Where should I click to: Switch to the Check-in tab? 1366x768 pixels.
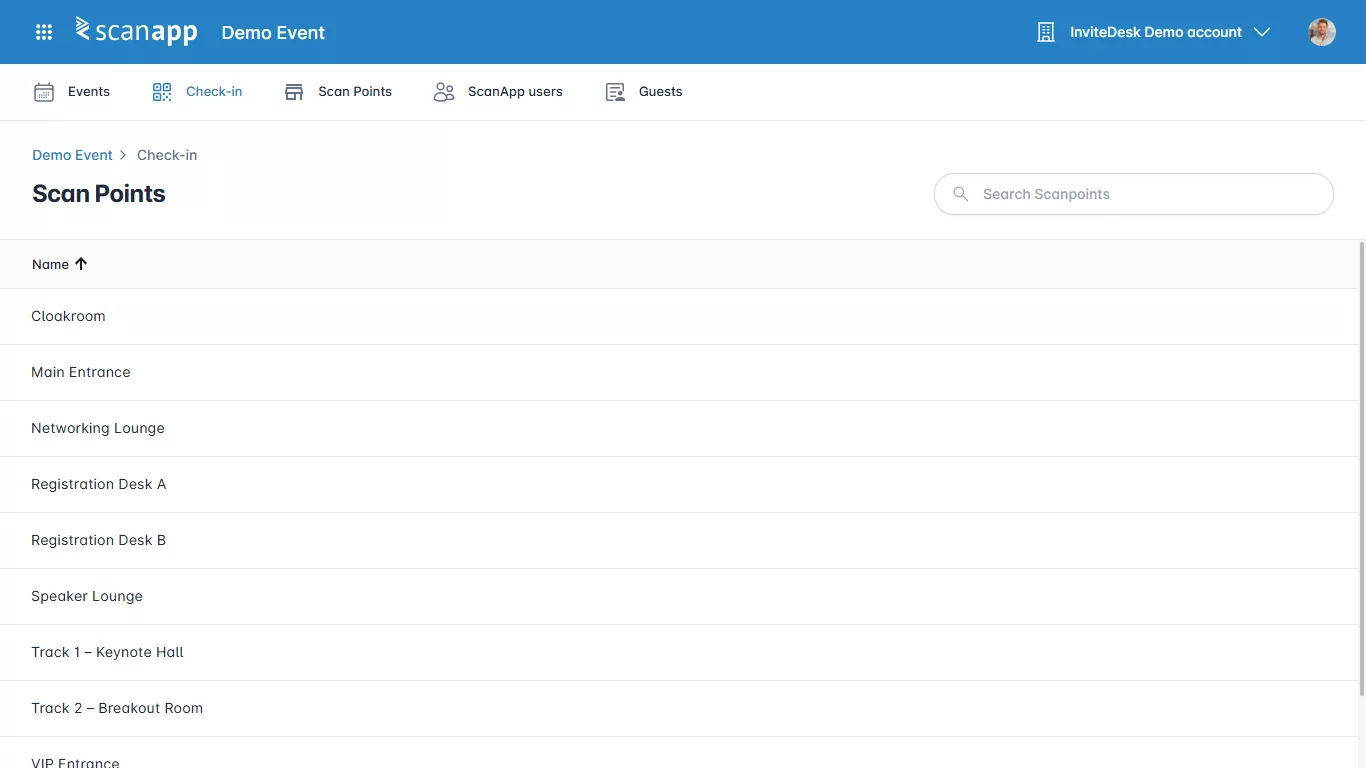pyautogui.click(x=197, y=92)
